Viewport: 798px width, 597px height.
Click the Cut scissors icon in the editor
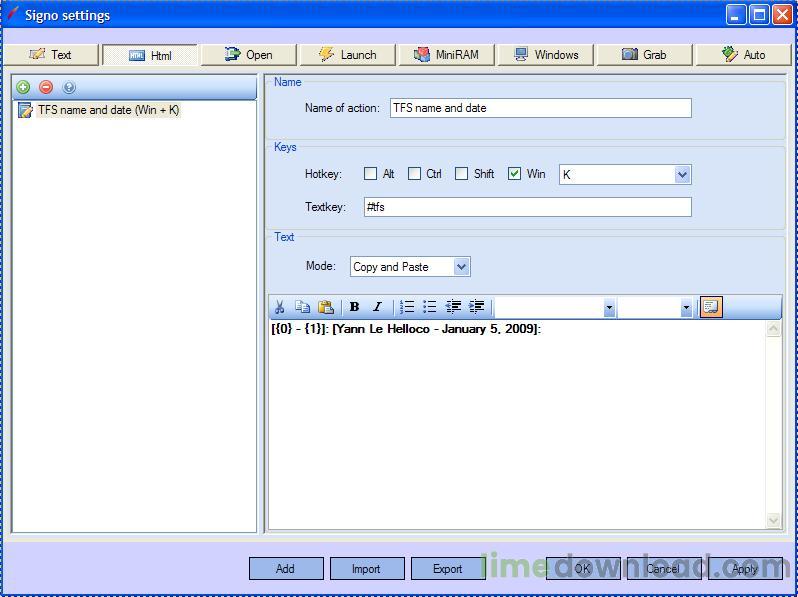(279, 307)
